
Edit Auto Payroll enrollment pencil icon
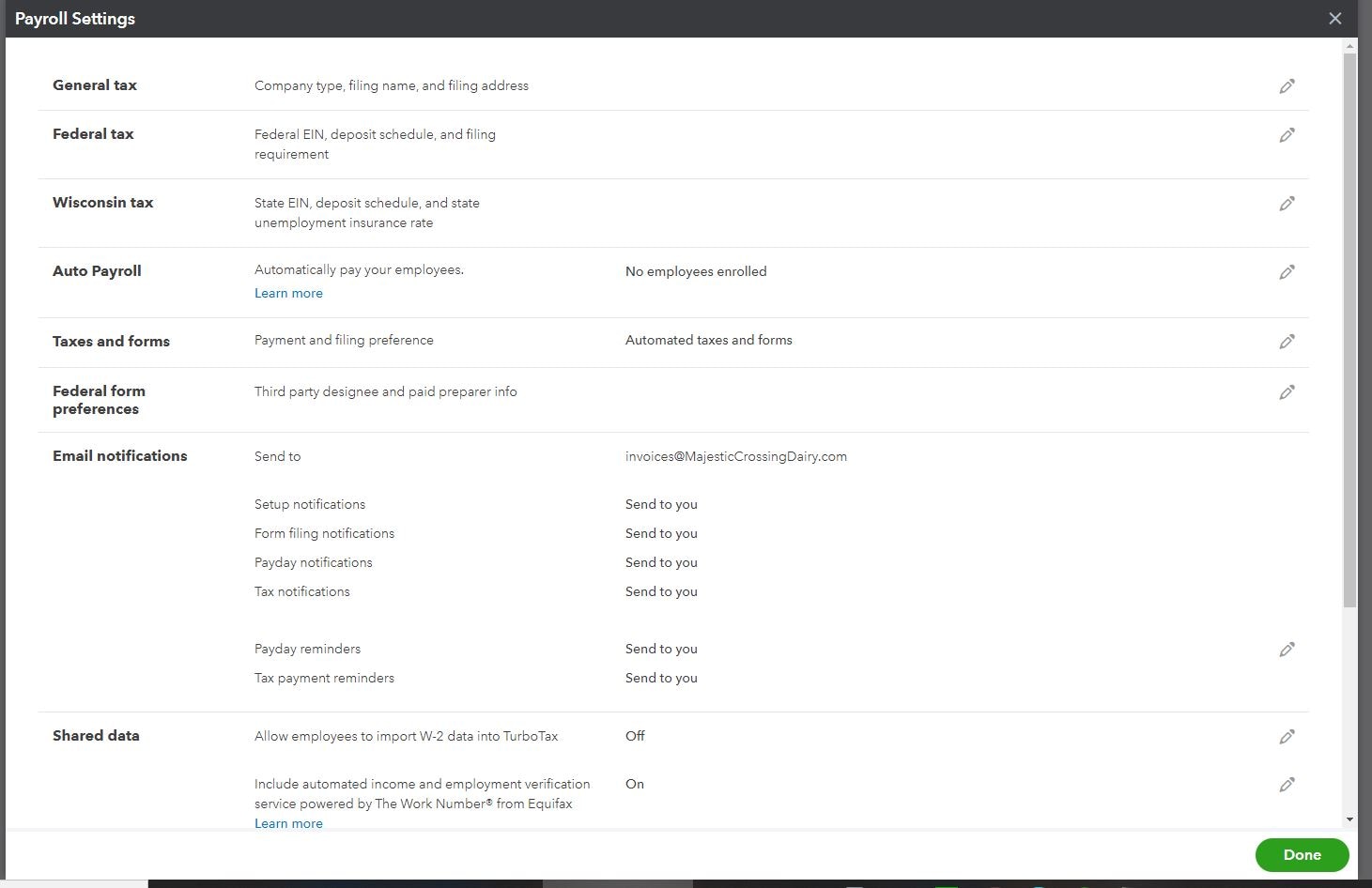(1287, 272)
